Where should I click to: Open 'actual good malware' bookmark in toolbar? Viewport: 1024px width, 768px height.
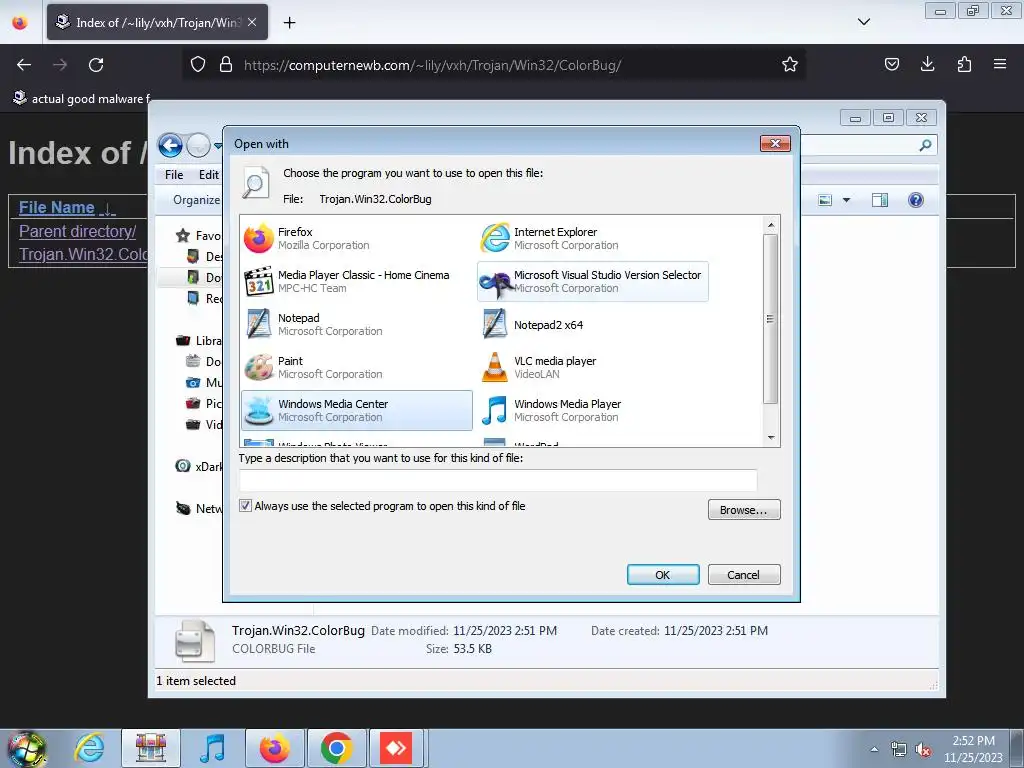(82, 99)
